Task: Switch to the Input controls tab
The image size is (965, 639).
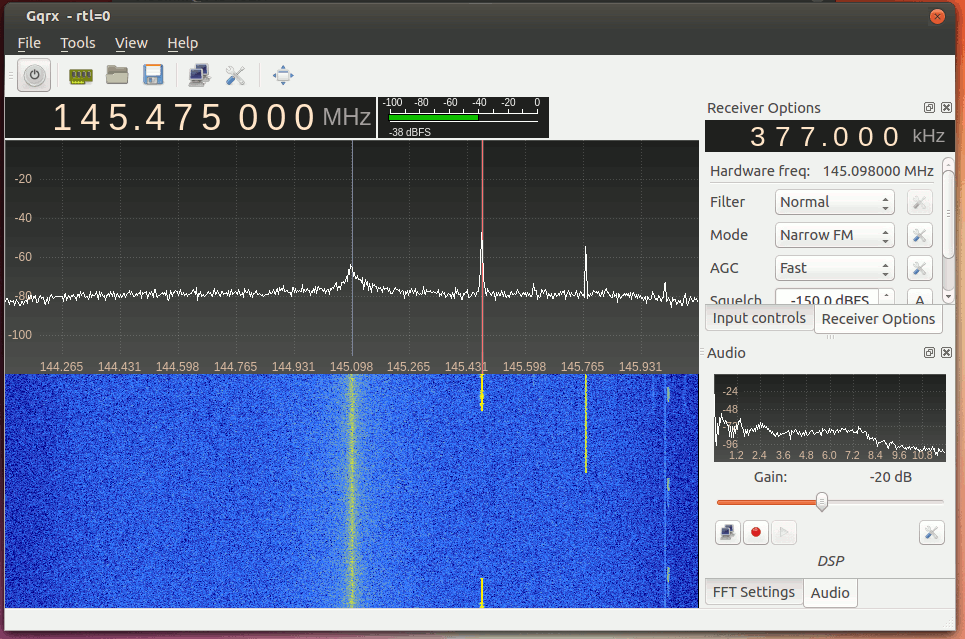Action: [x=759, y=318]
